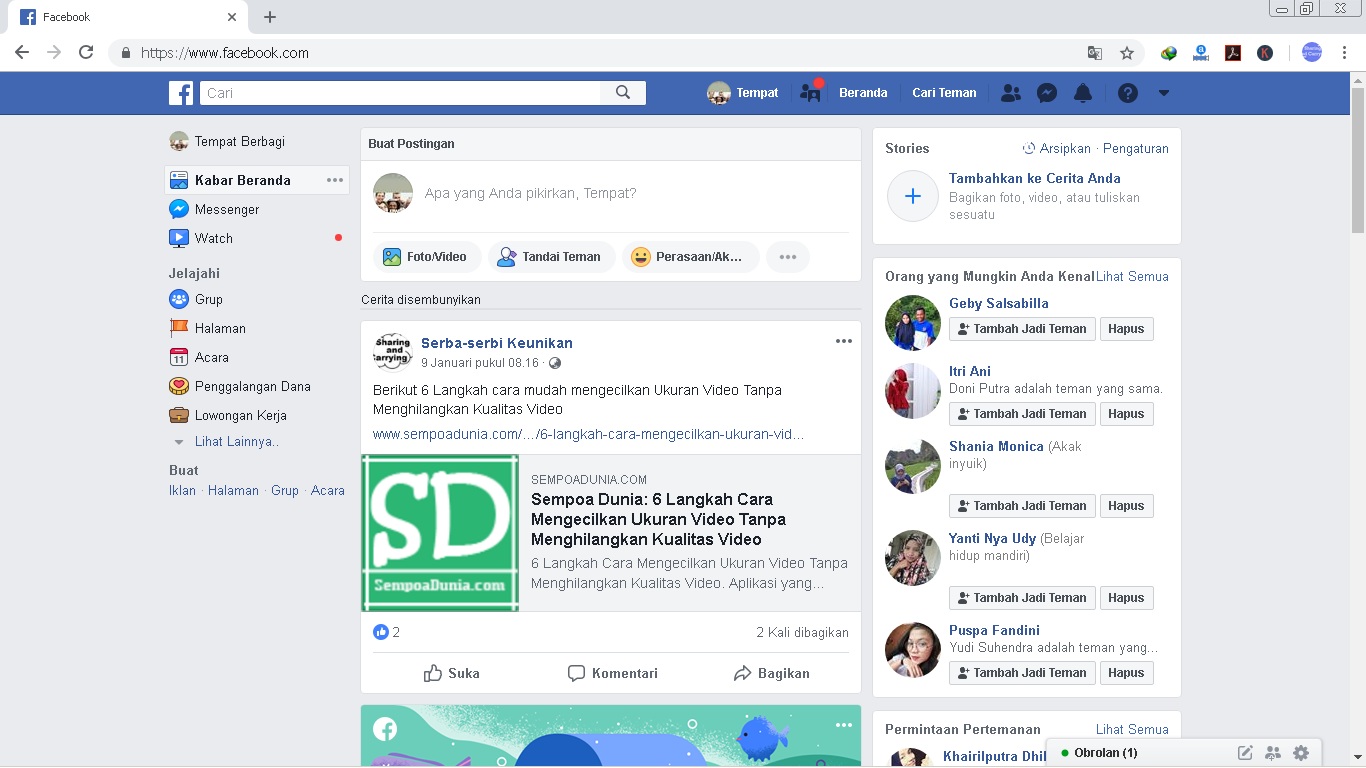Click the plus to add story

click(x=913, y=196)
